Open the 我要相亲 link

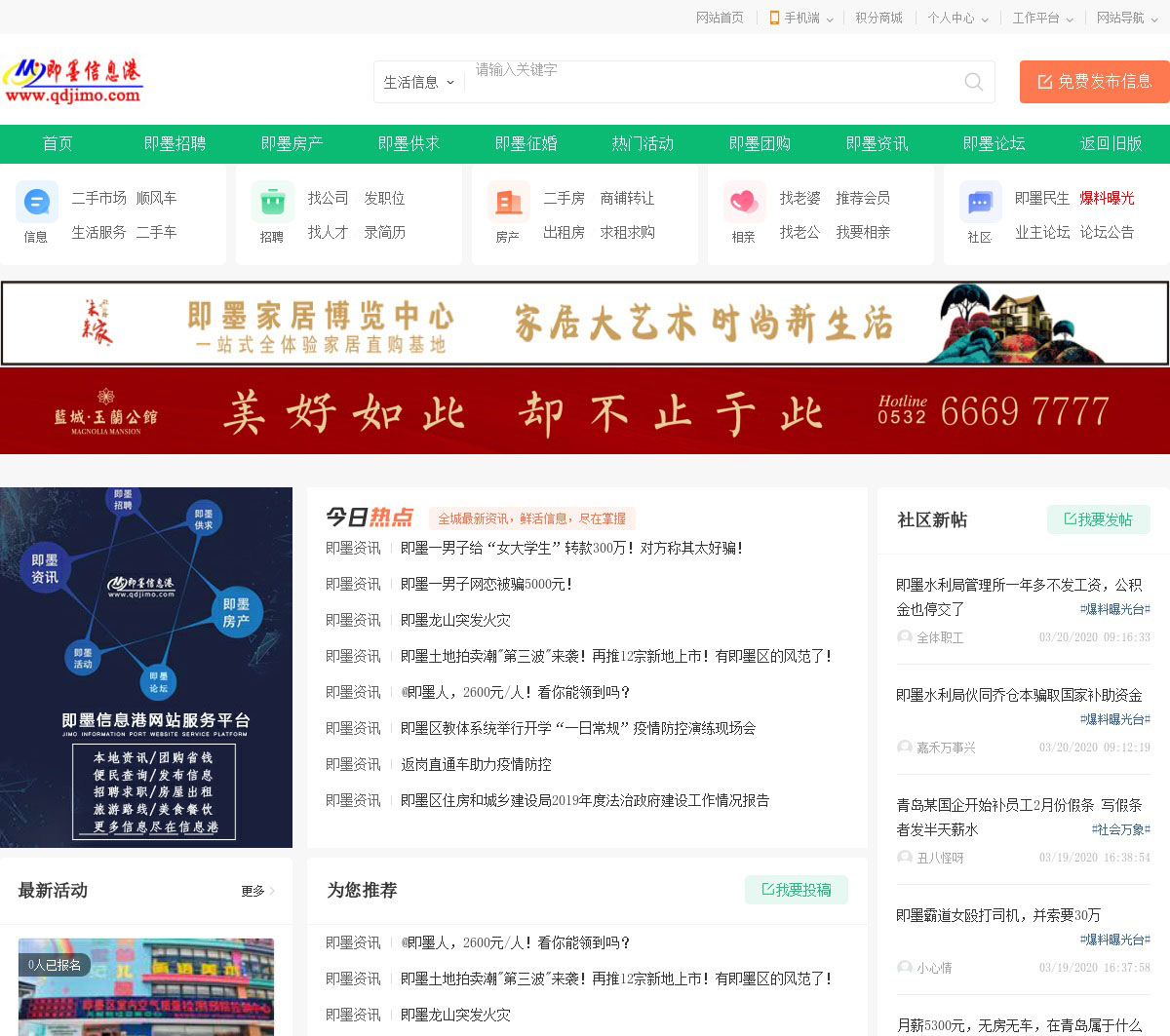coord(863,232)
